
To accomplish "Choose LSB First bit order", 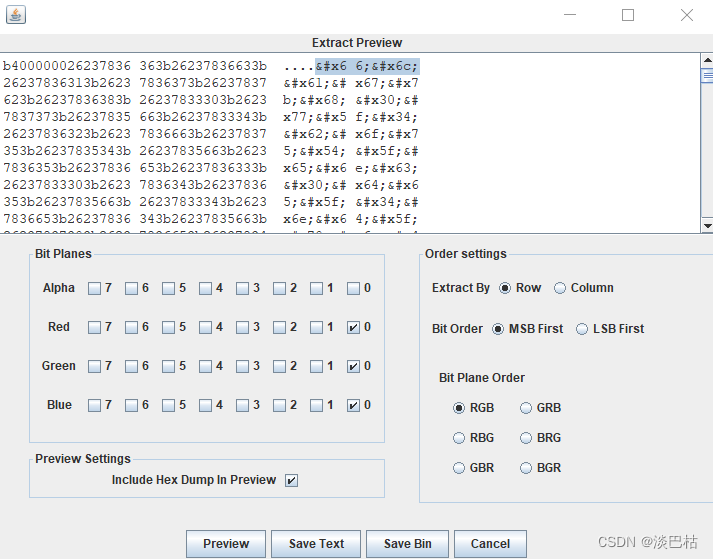I will [x=582, y=329].
